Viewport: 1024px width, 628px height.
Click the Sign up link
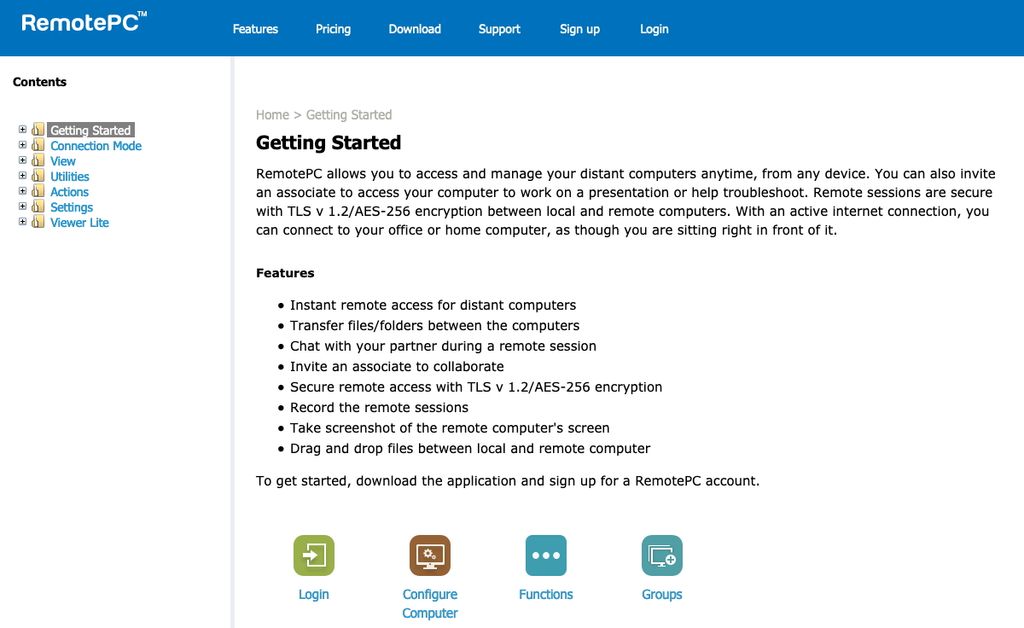580,29
